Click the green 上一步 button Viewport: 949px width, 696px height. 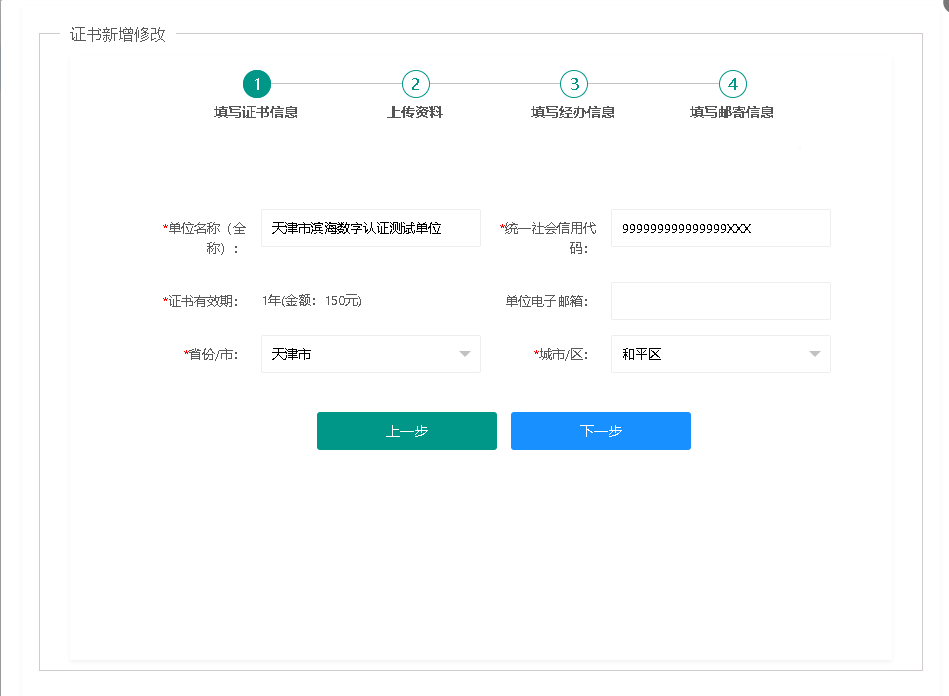(x=407, y=431)
